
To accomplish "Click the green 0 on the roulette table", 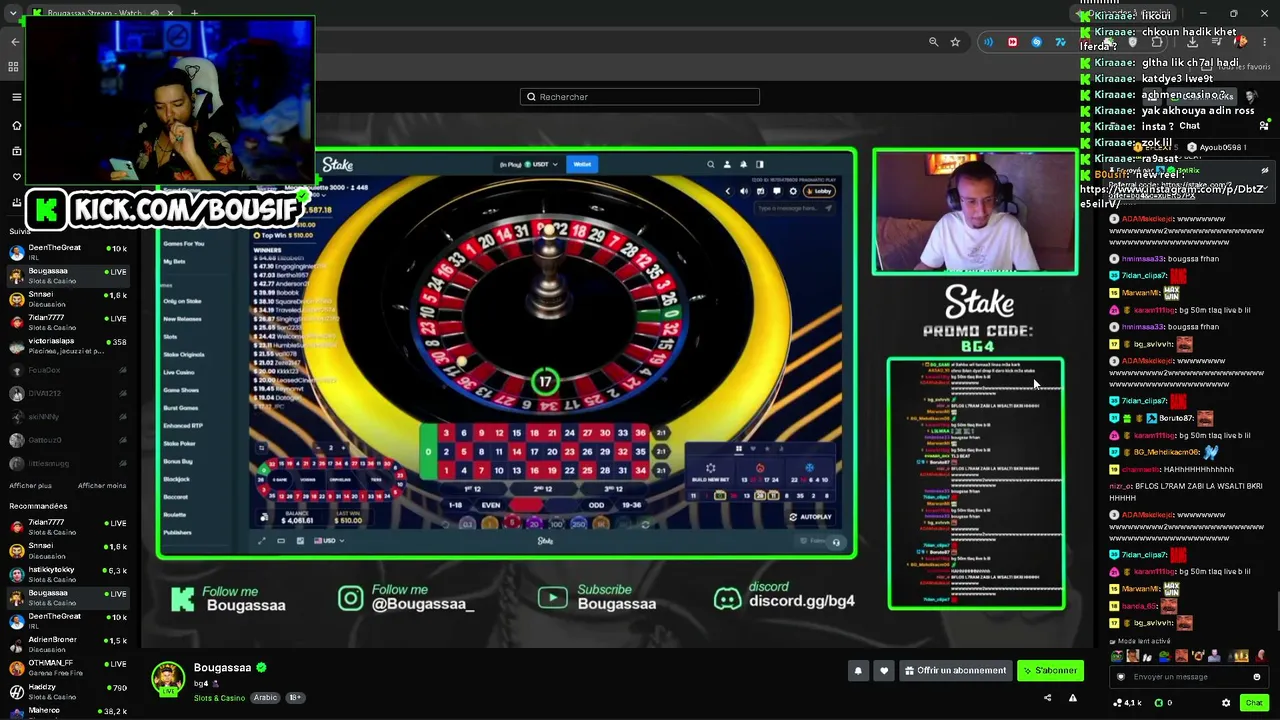I will pyautogui.click(x=428, y=452).
